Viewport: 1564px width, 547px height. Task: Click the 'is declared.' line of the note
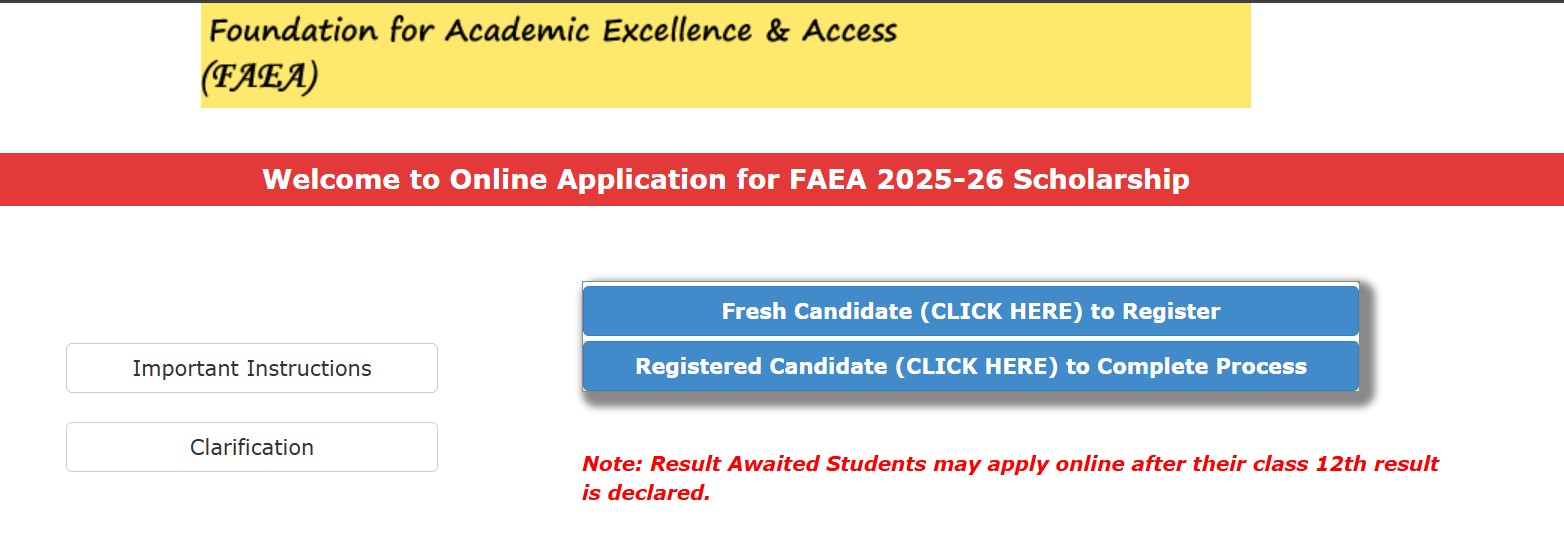point(646,493)
